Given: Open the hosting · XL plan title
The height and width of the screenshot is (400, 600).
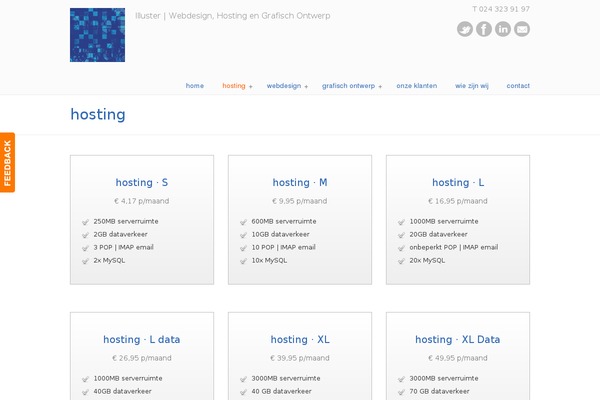Looking at the screenshot, I should [x=300, y=340].
